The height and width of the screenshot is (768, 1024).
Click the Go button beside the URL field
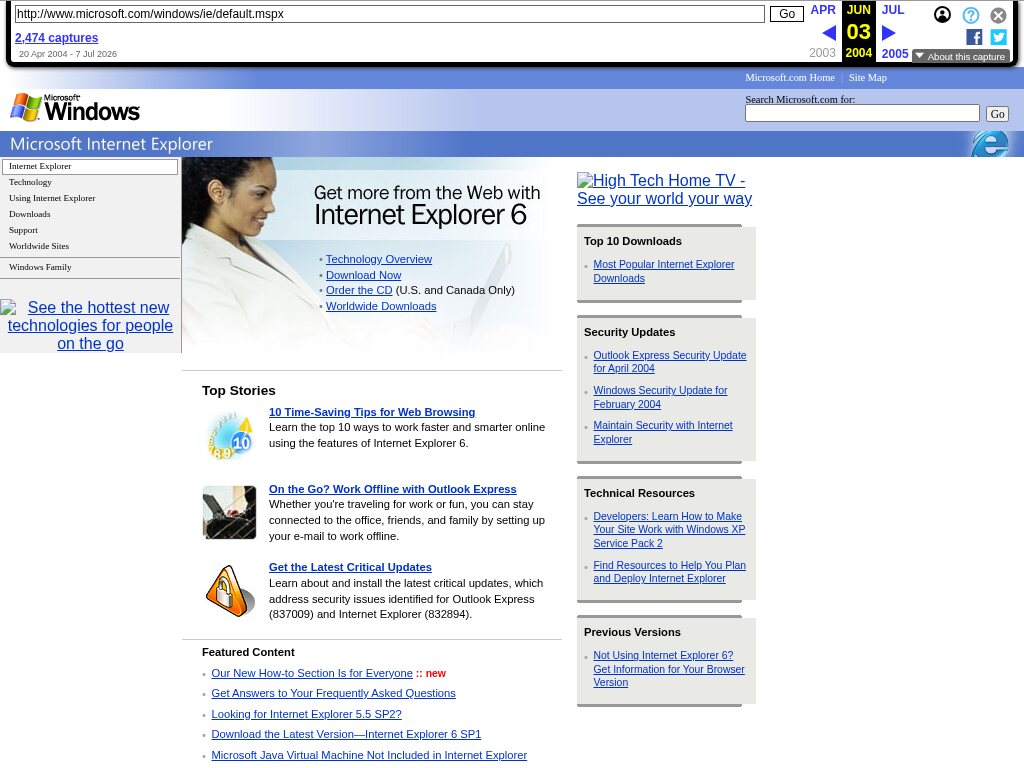786,14
